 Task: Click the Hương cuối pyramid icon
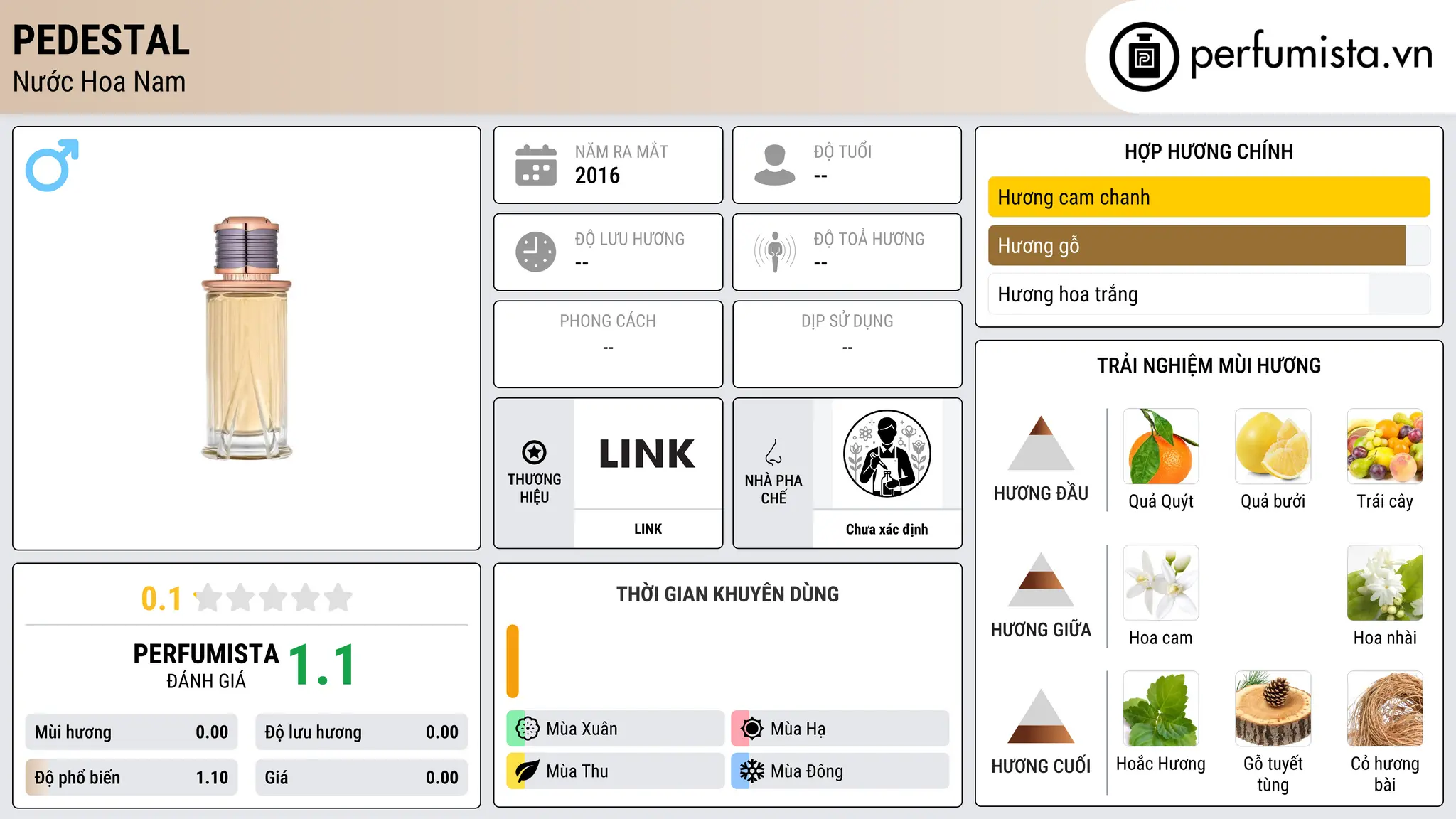(x=1041, y=716)
